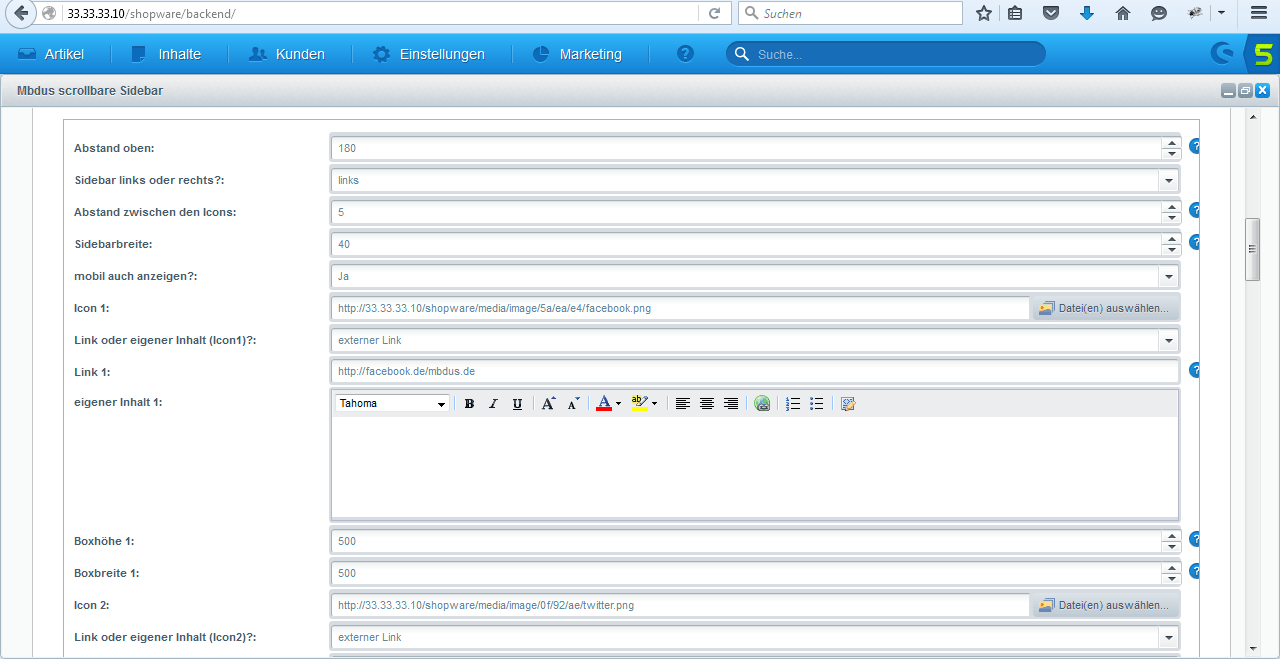The height and width of the screenshot is (659, 1280).
Task: Decrease font size in the editor
Action: coord(573,403)
